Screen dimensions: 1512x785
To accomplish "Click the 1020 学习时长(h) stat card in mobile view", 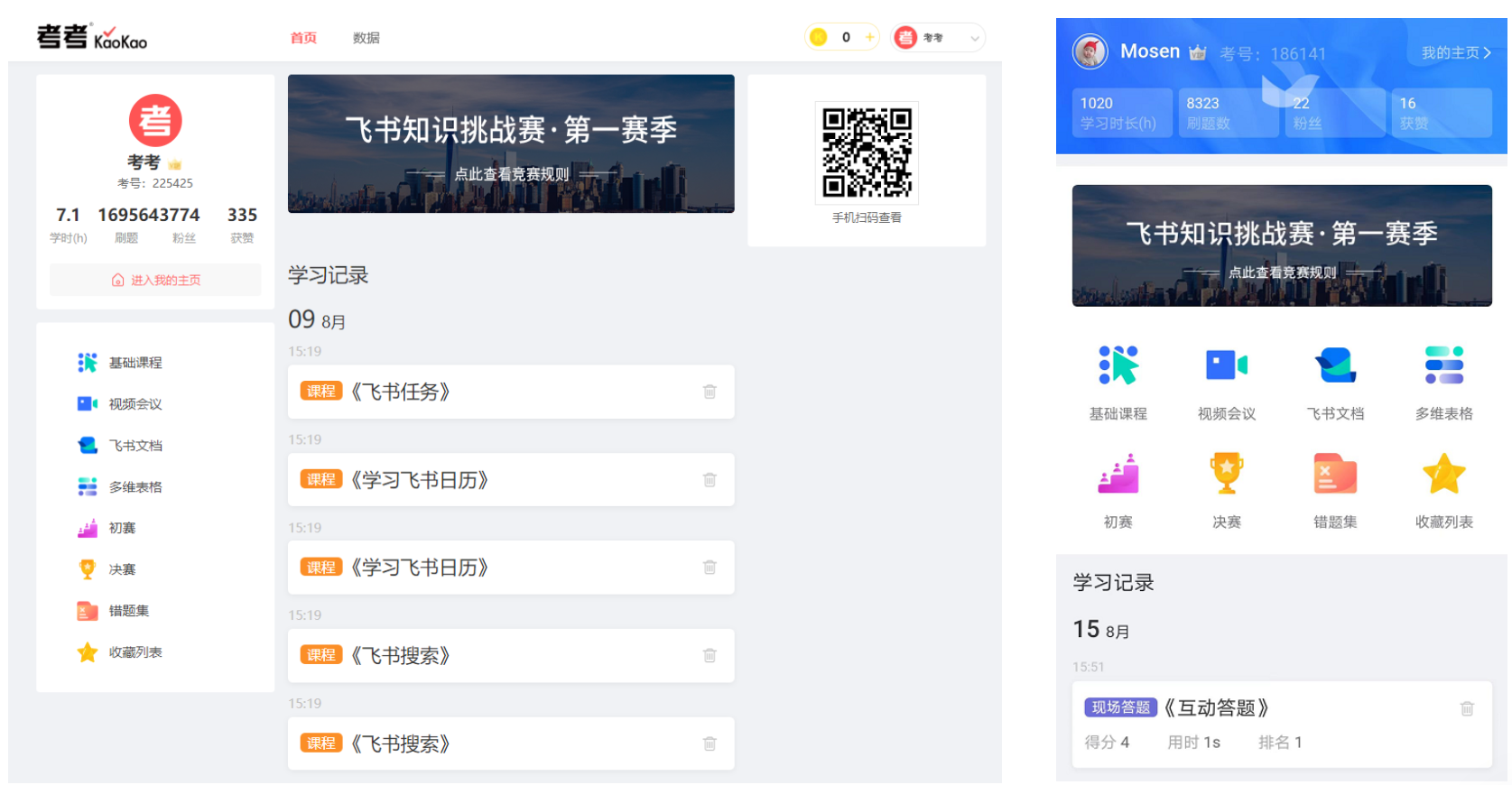I will point(1122,113).
